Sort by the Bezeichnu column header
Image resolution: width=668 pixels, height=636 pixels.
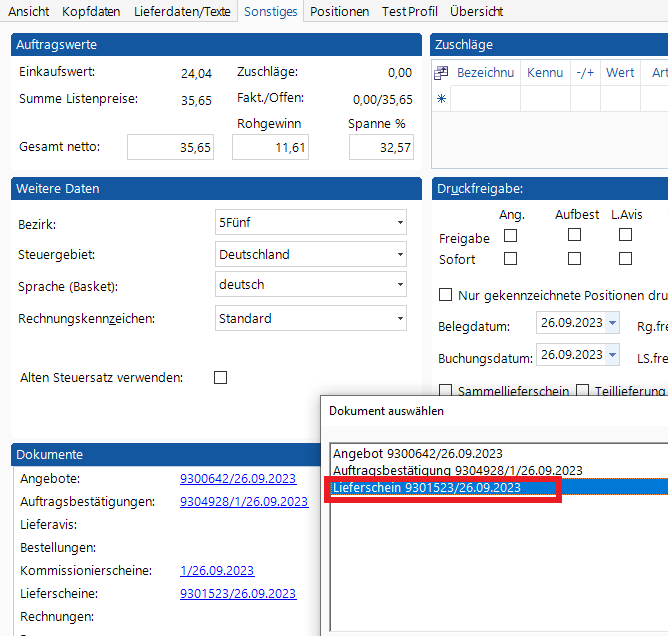pyautogui.click(x=485, y=73)
